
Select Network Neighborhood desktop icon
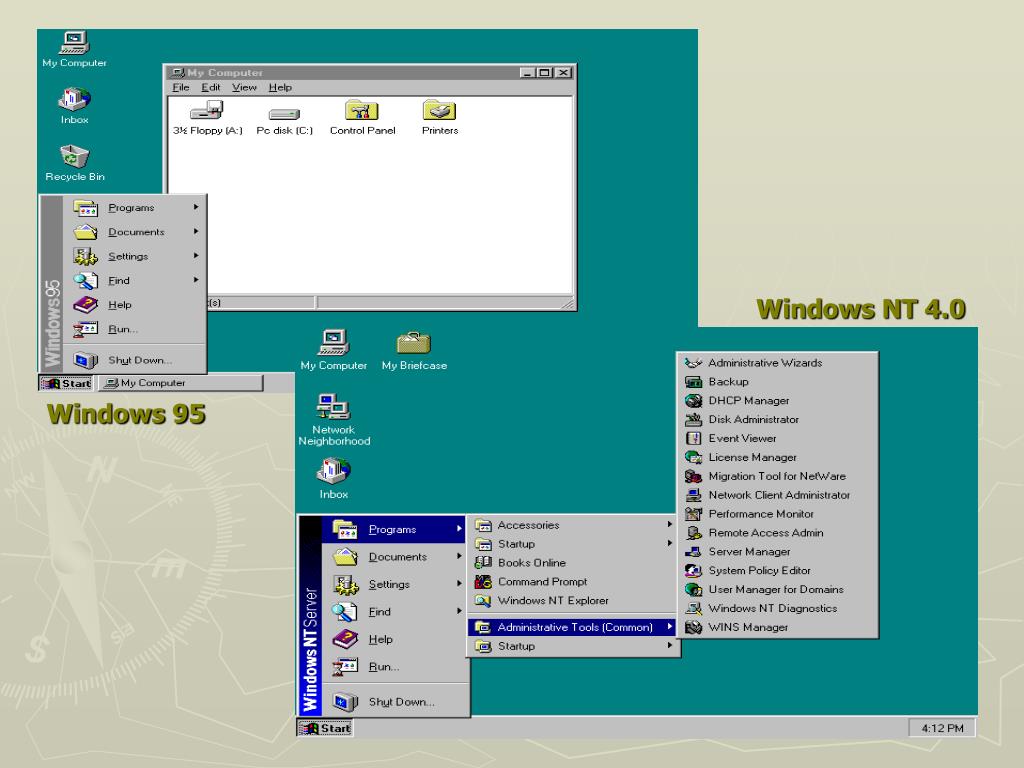[x=334, y=419]
